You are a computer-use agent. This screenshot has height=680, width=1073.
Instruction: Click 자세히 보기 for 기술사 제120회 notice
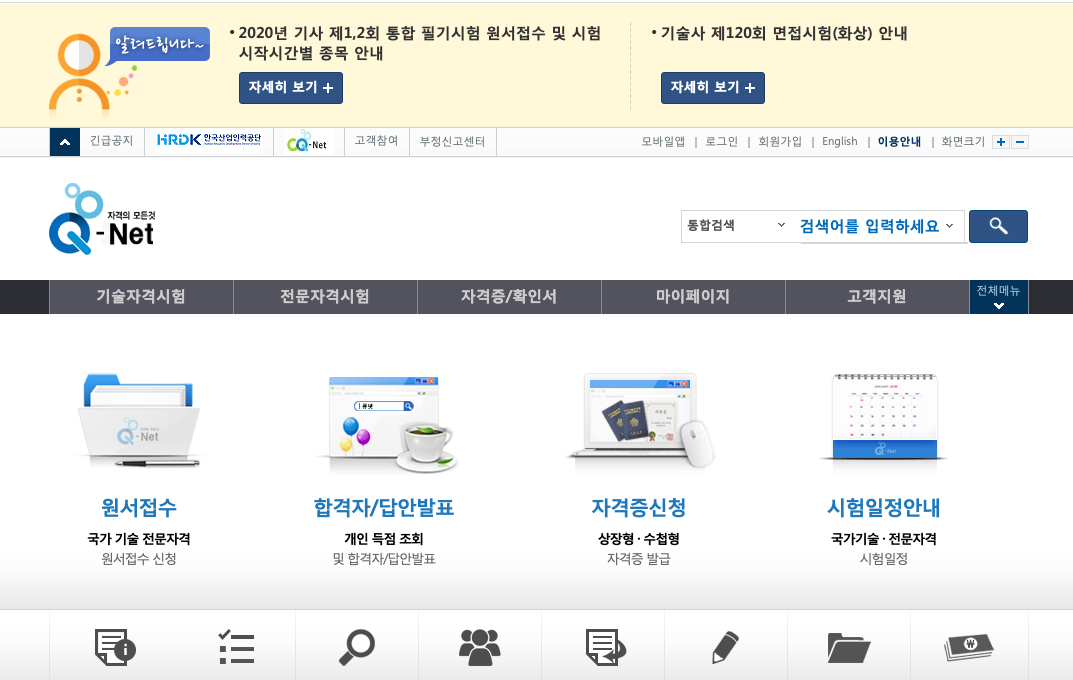(713, 88)
